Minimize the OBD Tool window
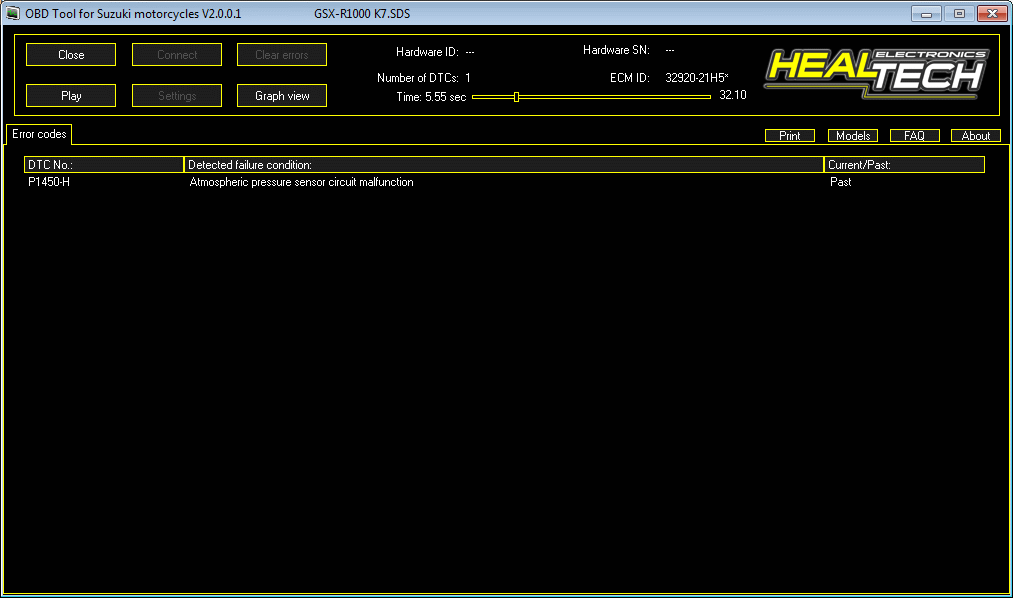The height and width of the screenshot is (598, 1013). [926, 14]
